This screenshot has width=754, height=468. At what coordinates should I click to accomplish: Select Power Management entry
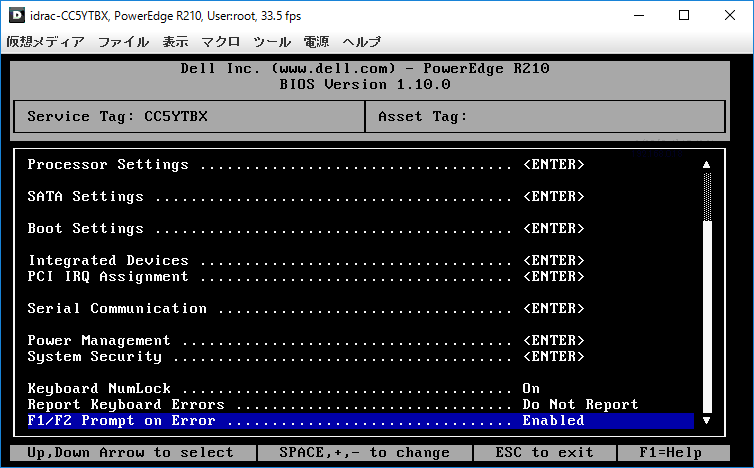(305, 340)
